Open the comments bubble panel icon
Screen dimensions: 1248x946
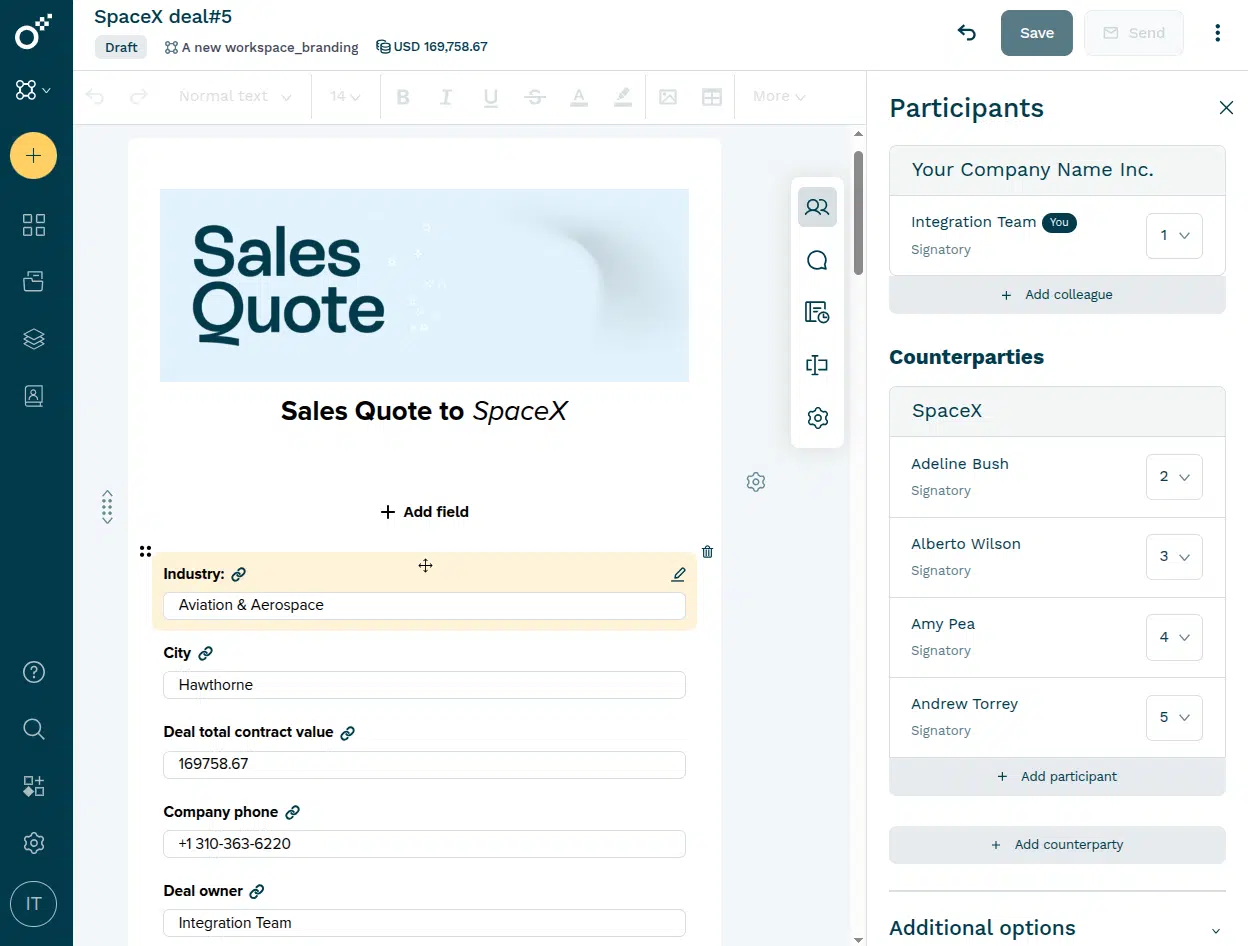817,260
